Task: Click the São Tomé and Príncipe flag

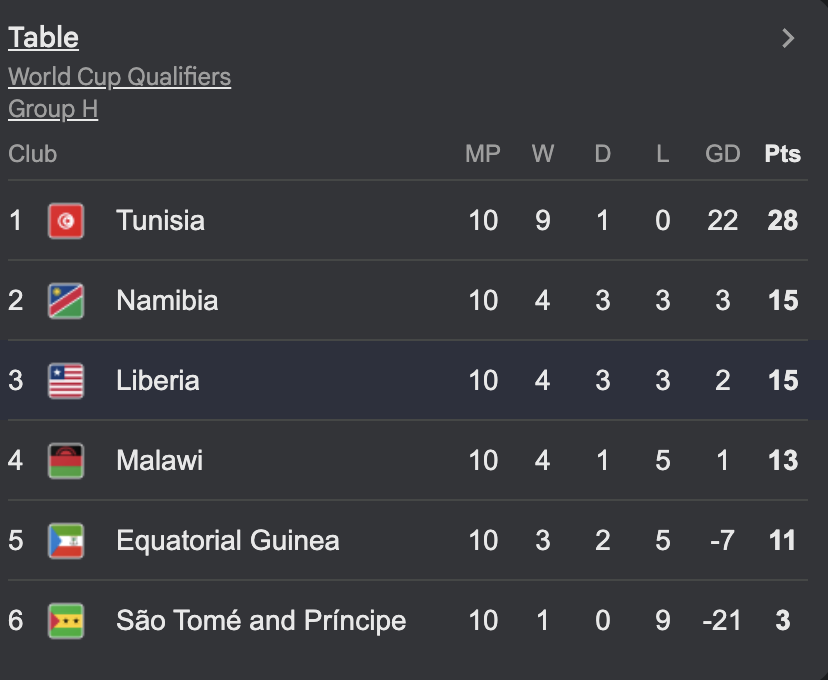Action: click(66, 621)
